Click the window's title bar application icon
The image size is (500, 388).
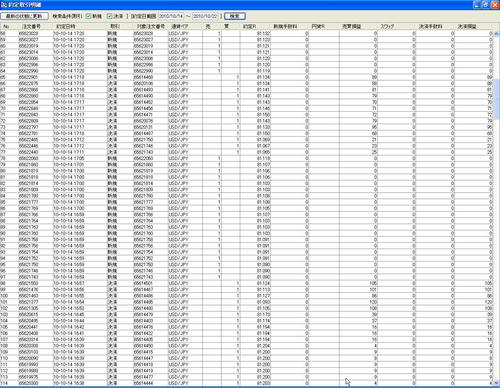pos(4,5)
